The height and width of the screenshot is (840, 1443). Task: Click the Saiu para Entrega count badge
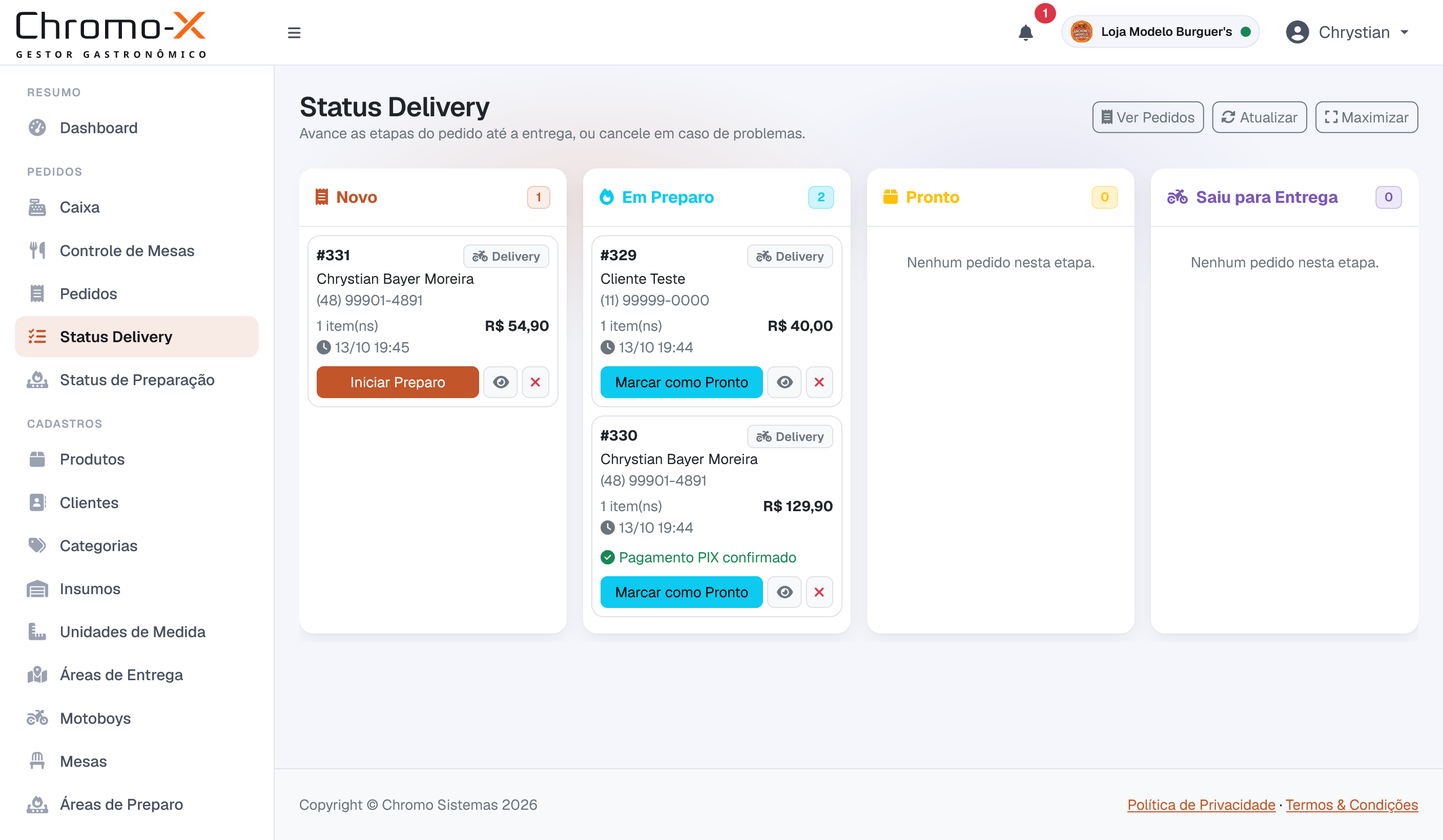tap(1389, 197)
